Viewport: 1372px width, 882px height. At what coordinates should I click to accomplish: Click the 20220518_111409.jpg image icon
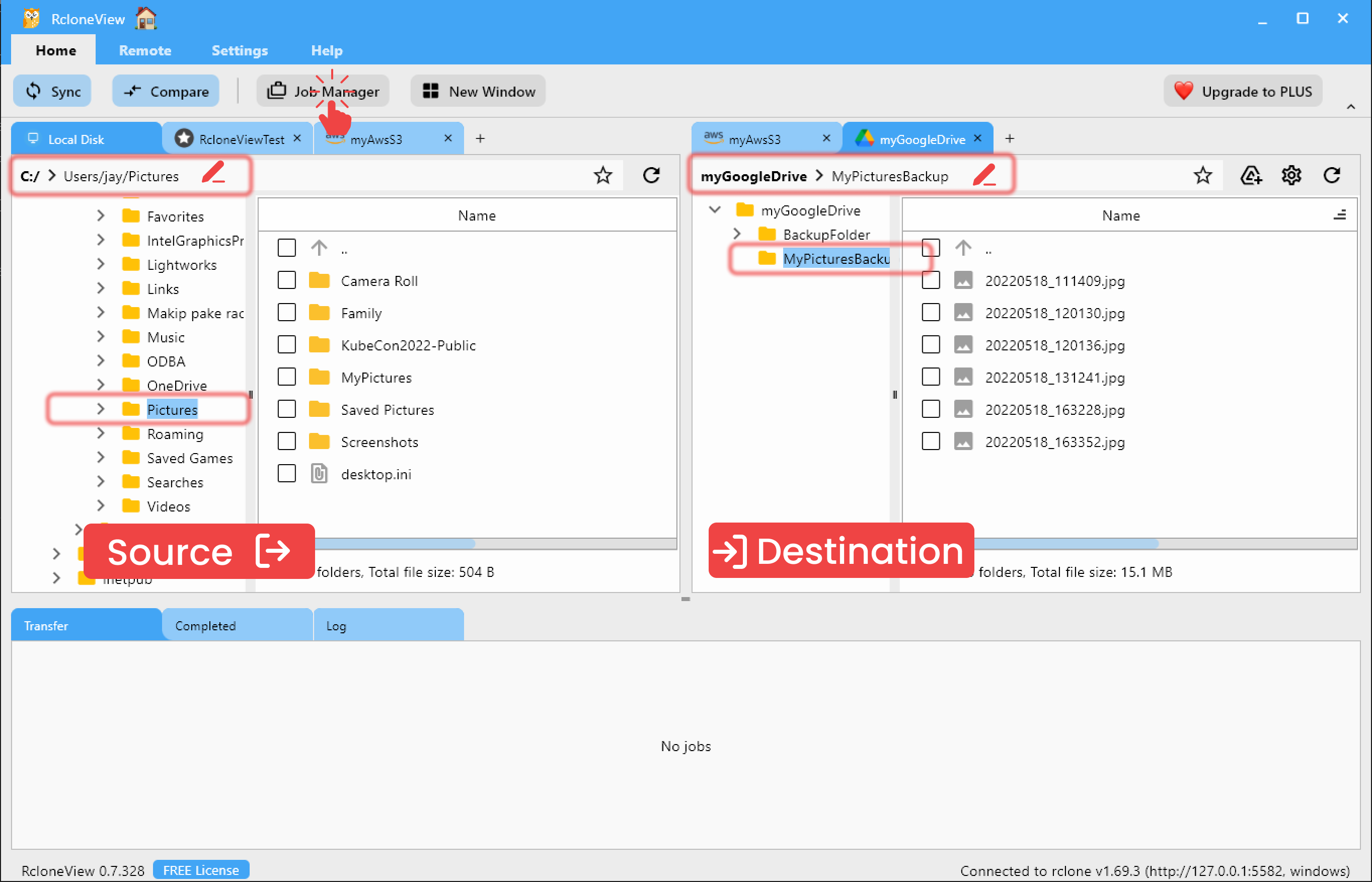point(963,280)
